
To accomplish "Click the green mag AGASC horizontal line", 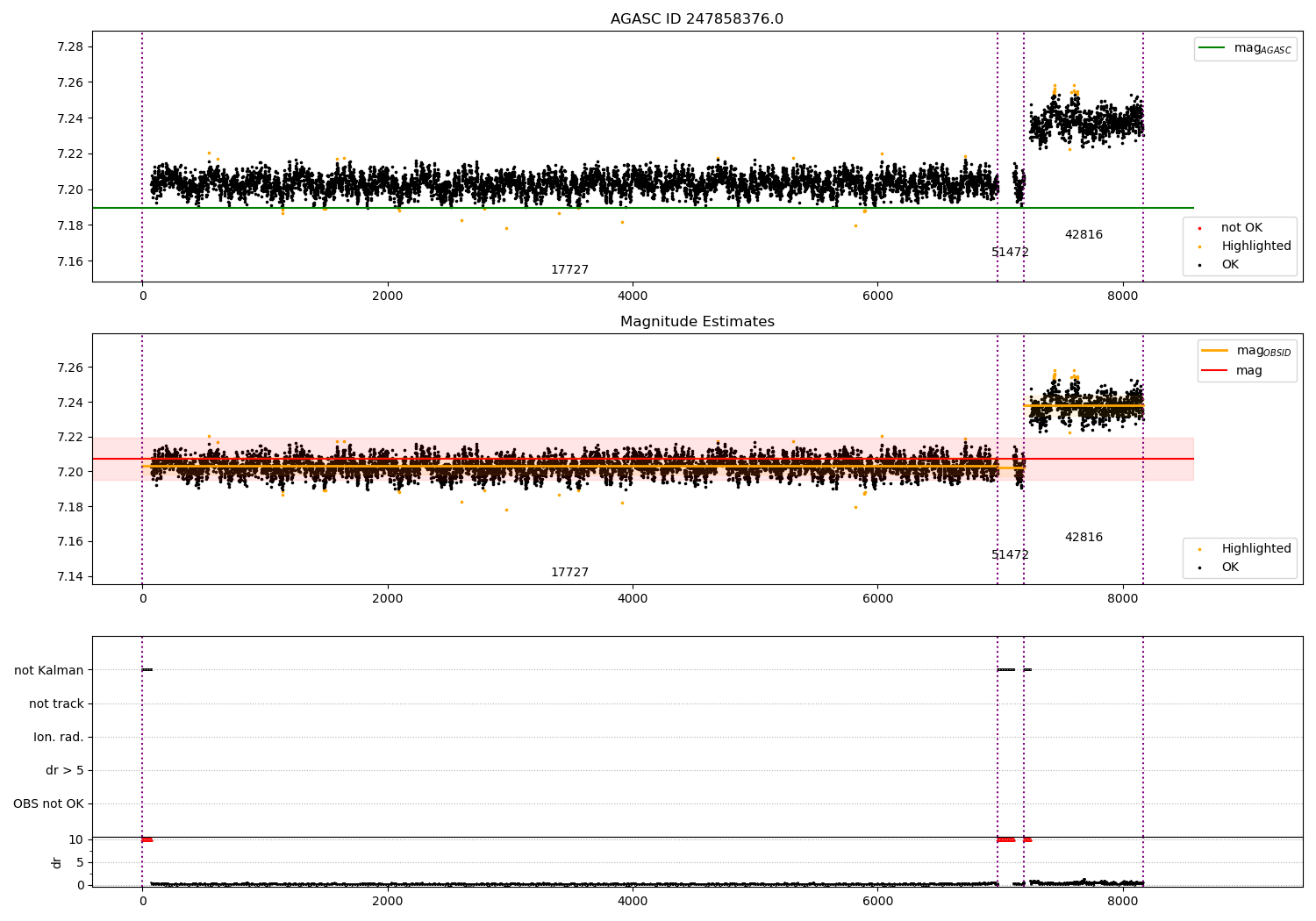I will coord(642,208).
